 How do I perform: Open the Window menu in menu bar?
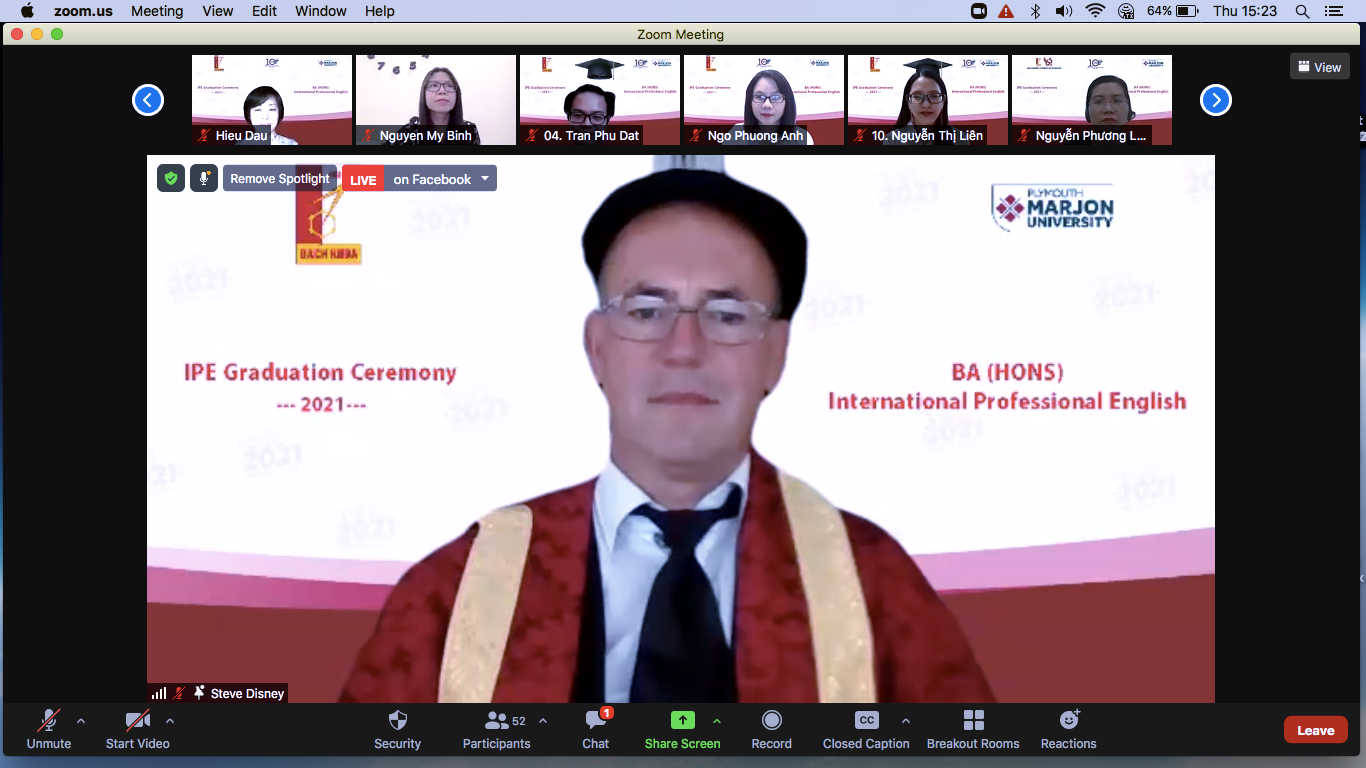[320, 11]
